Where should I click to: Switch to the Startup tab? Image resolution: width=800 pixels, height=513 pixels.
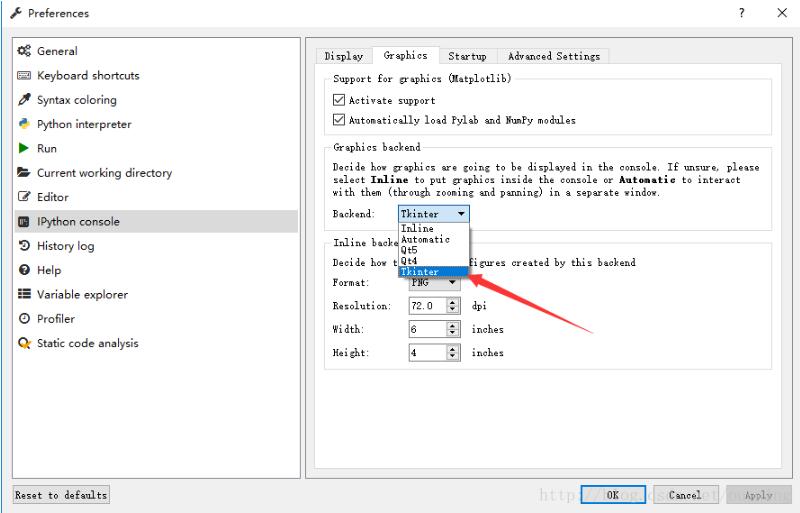click(467, 56)
